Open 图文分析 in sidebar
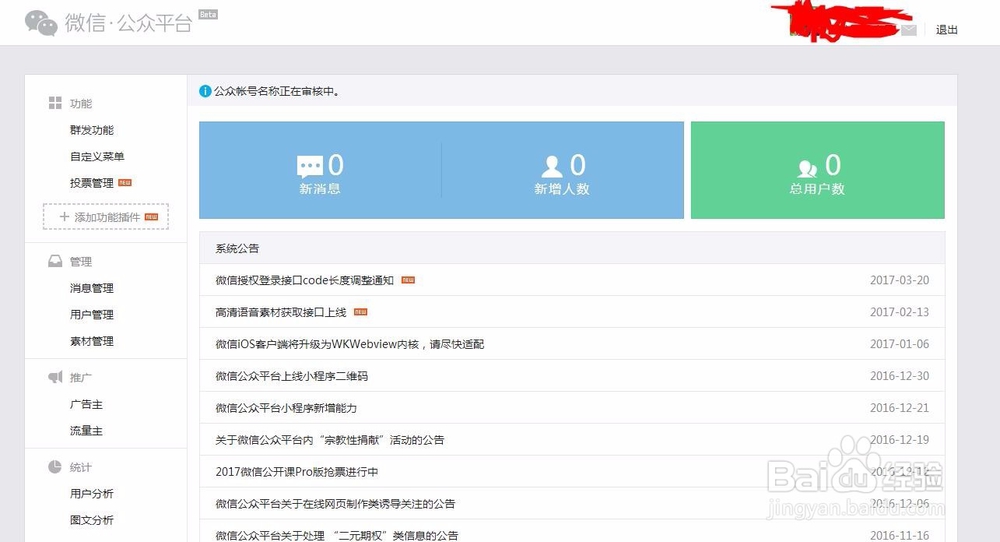Screen dimensions: 1000x542 [x=92, y=520]
